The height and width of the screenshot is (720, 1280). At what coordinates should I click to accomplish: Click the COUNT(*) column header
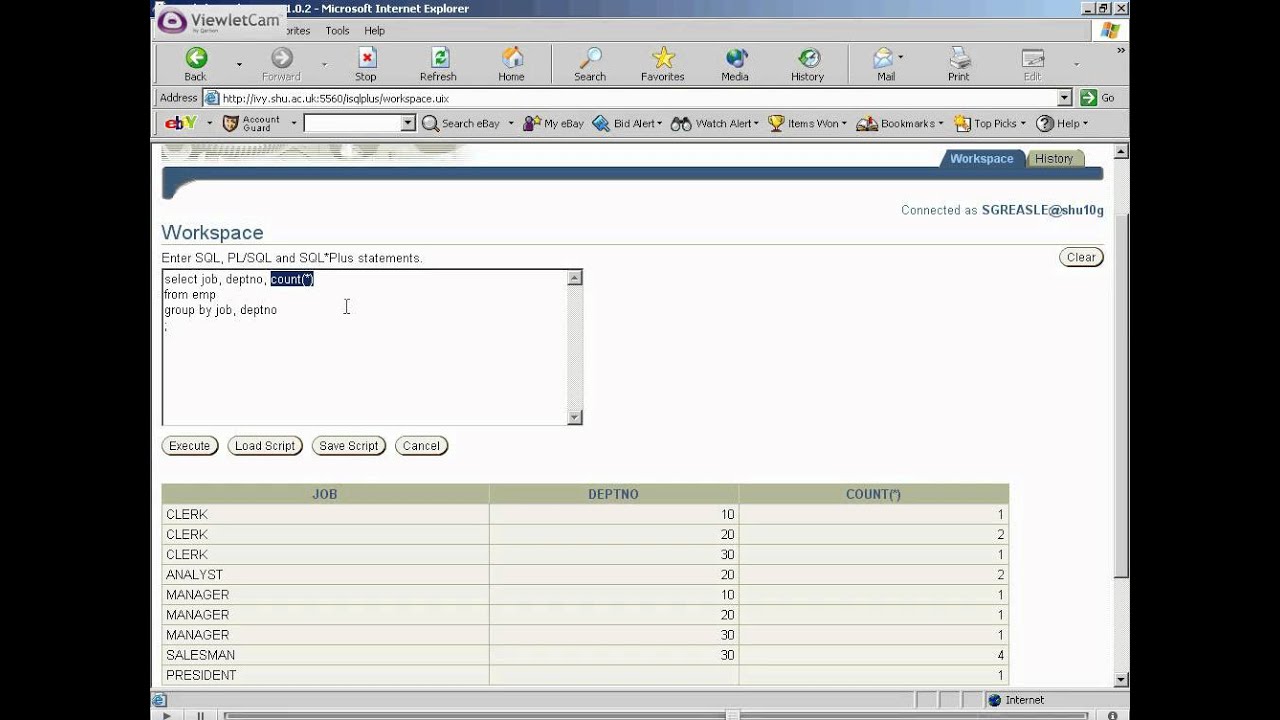[874, 494]
